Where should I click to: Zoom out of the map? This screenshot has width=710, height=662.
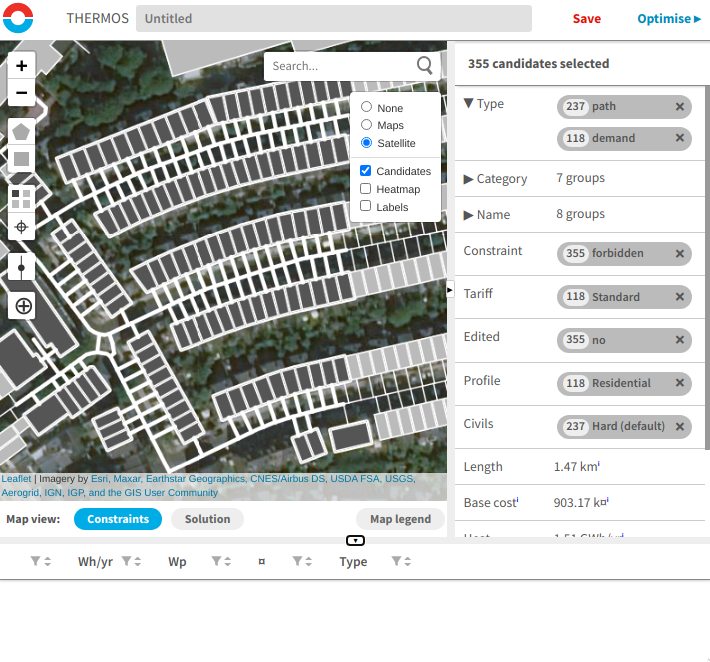click(21, 93)
